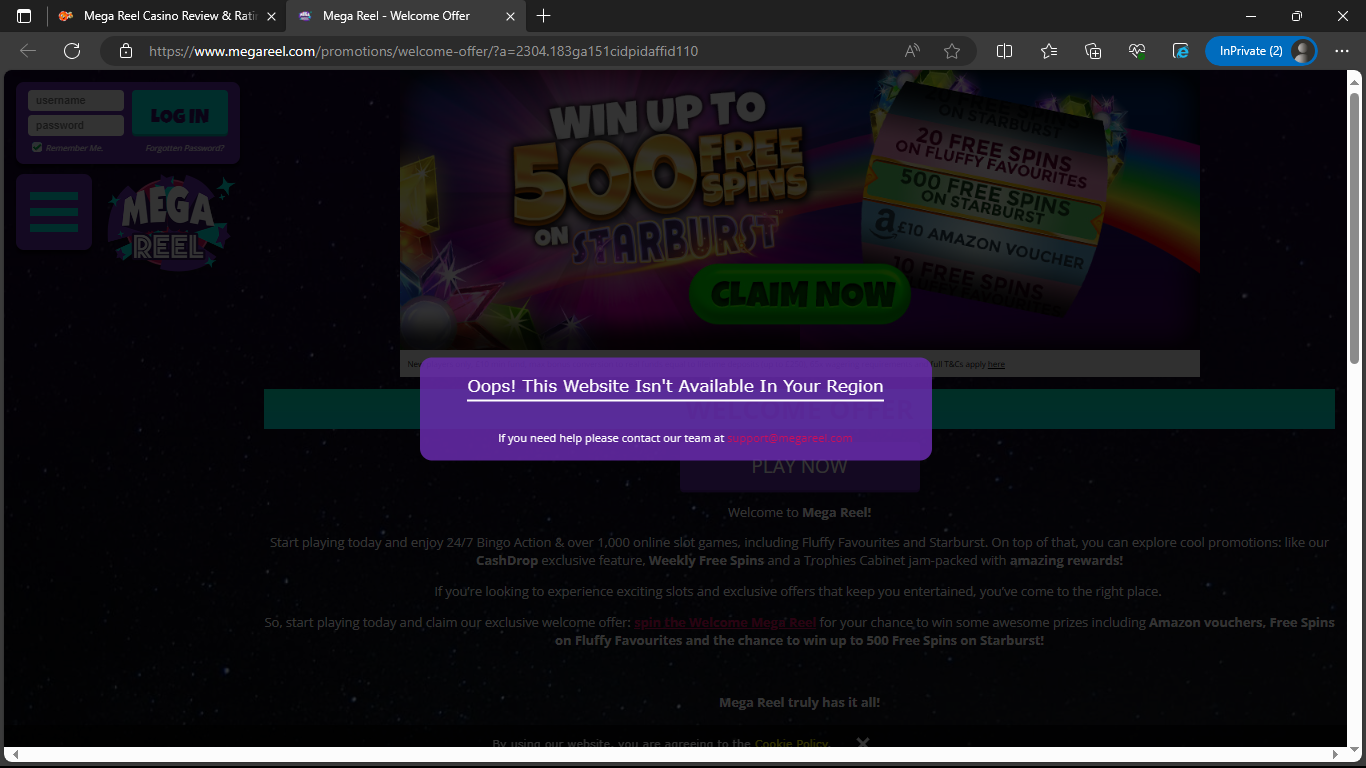Viewport: 1366px width, 768px height.
Task: Open the Favorites list icon
Action: point(1048,51)
